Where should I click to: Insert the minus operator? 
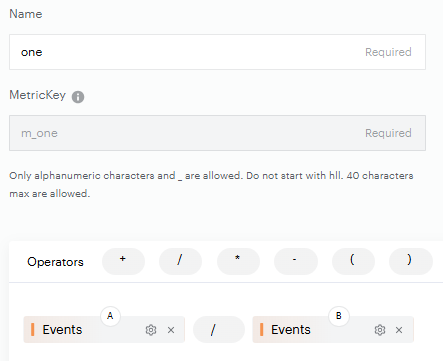pos(296,261)
